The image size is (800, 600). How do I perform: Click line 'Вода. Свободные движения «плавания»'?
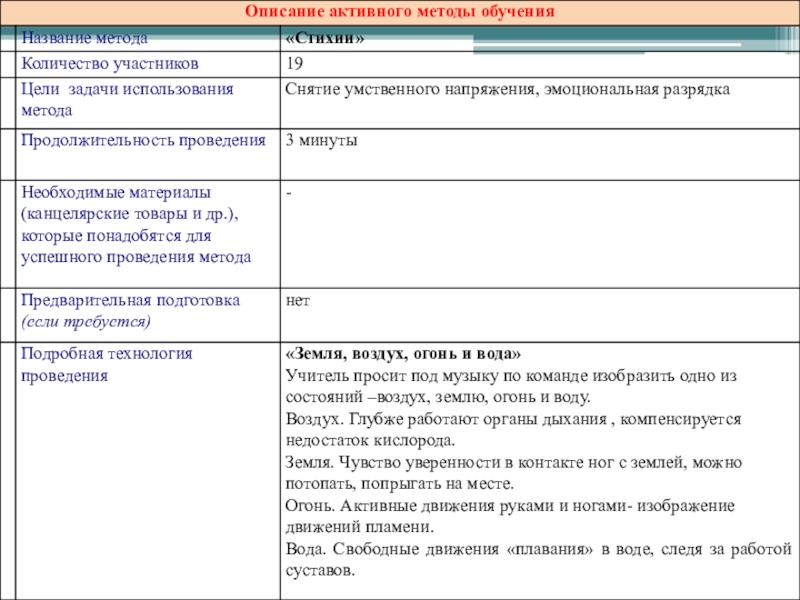point(538,549)
